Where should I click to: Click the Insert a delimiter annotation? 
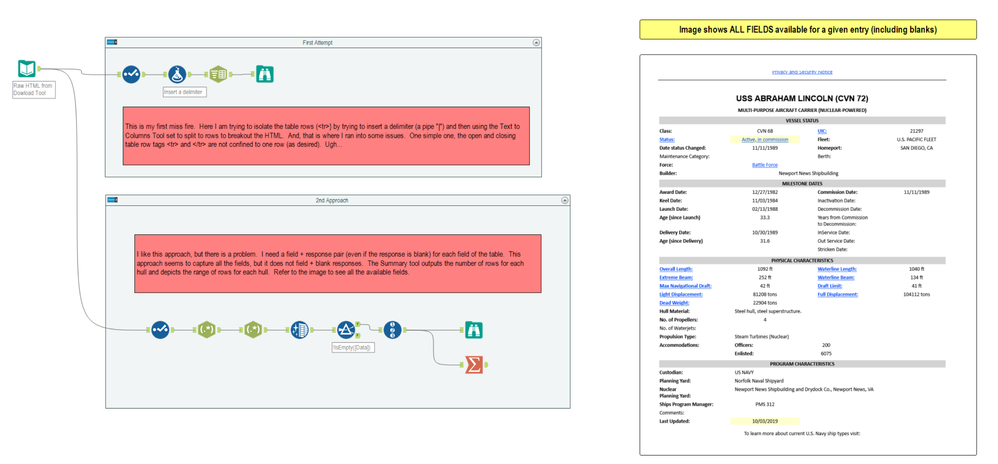click(185, 92)
